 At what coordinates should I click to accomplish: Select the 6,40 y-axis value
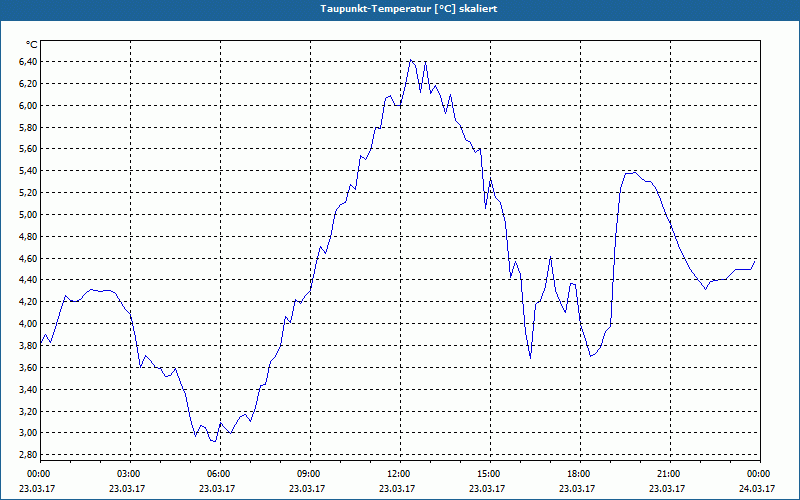[28, 62]
